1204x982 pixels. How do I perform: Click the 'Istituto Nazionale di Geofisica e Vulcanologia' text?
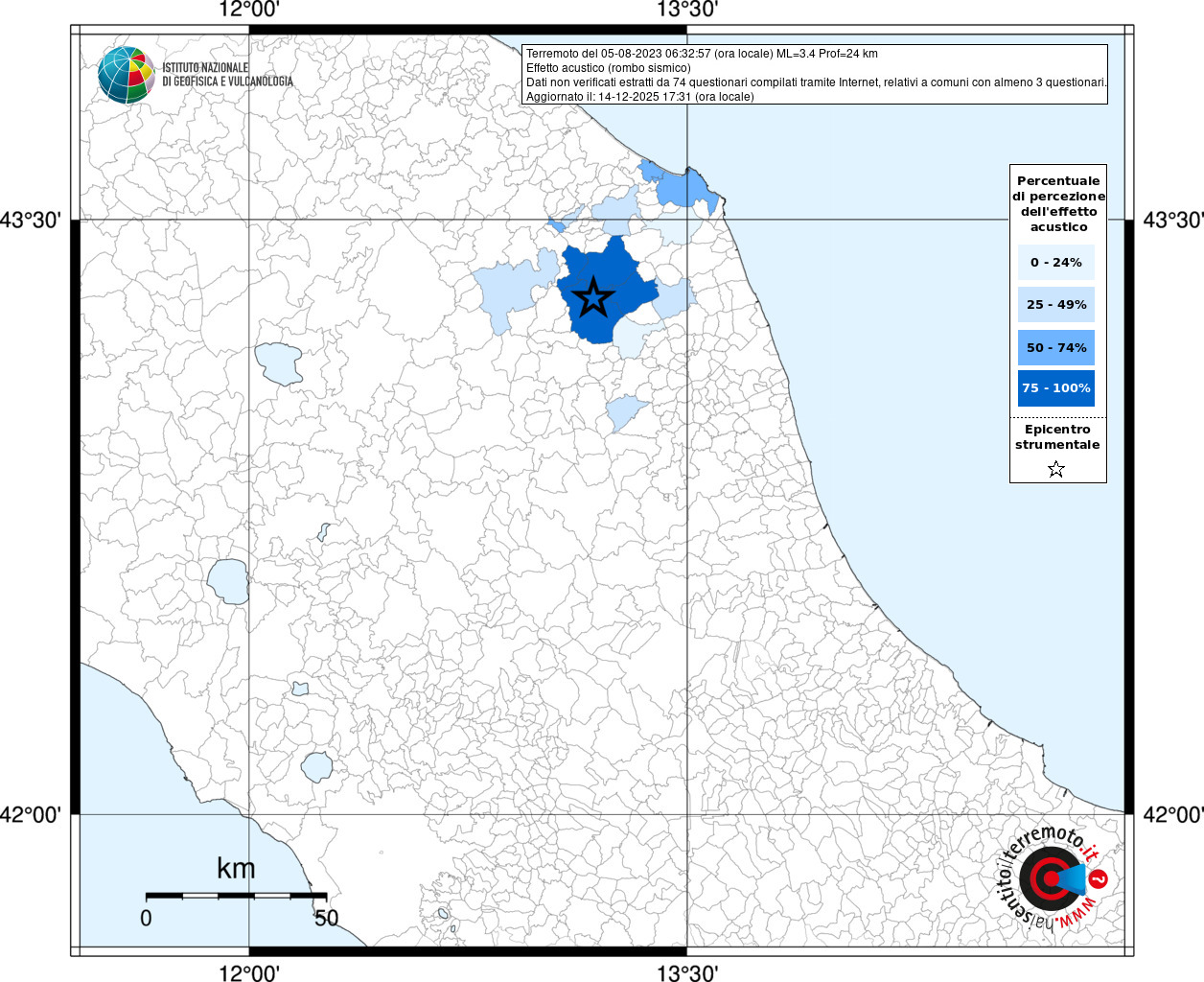click(227, 75)
